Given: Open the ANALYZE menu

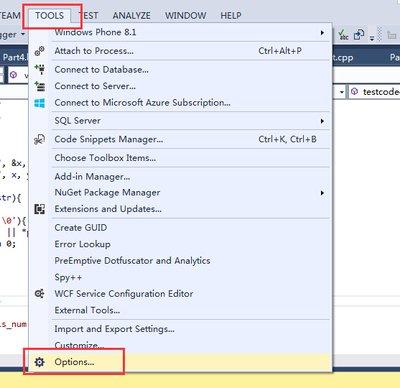Looking at the screenshot, I should coord(131,15).
